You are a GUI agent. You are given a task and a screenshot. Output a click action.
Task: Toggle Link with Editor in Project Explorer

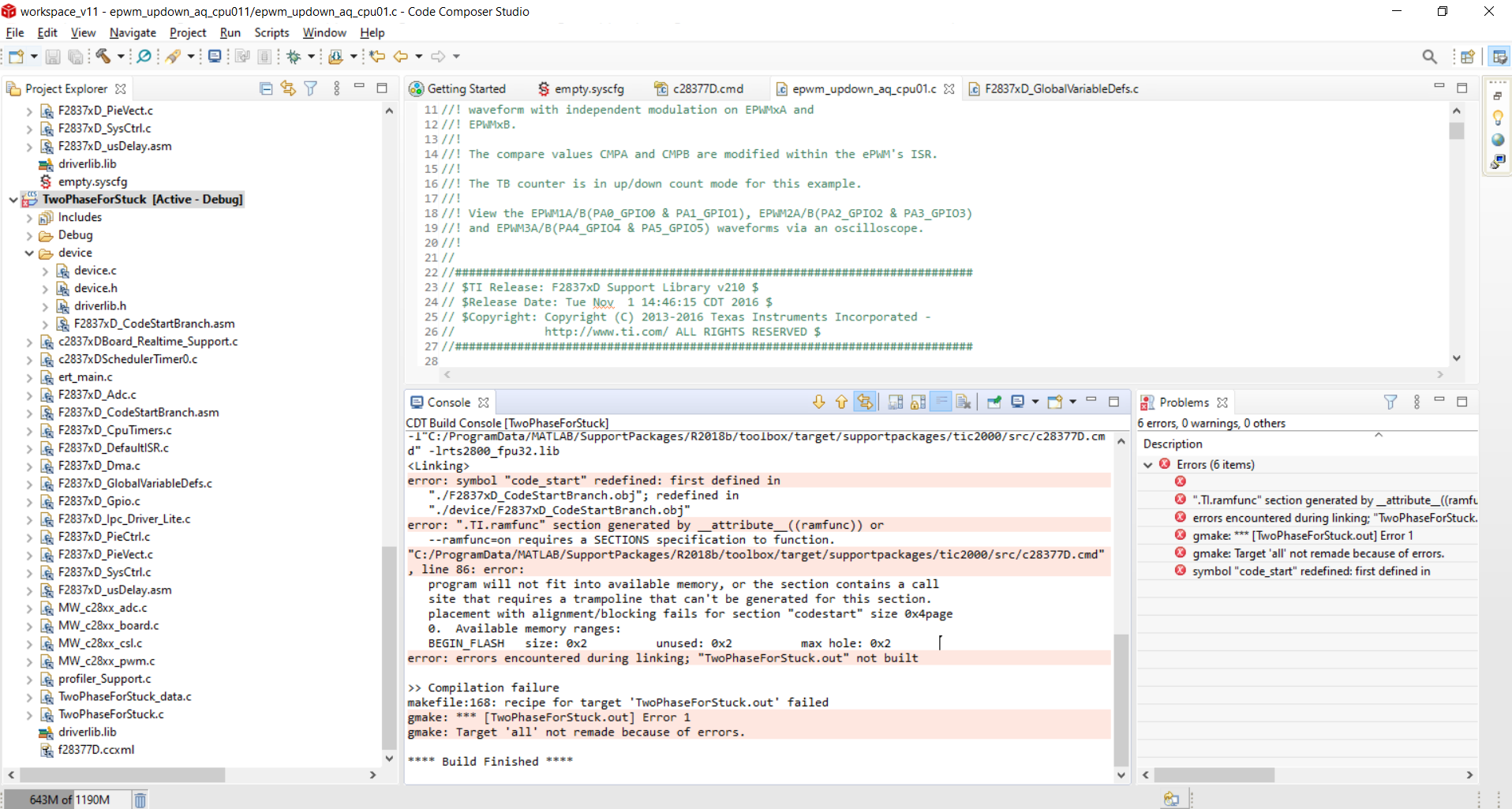point(288,88)
